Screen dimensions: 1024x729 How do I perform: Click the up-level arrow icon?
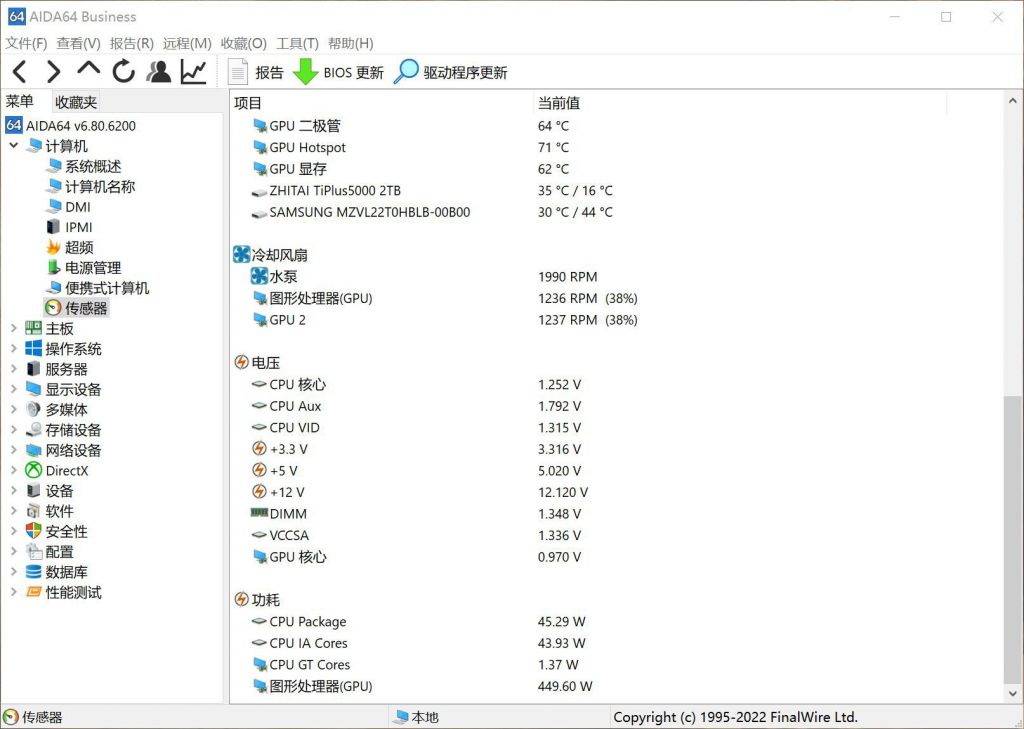88,71
